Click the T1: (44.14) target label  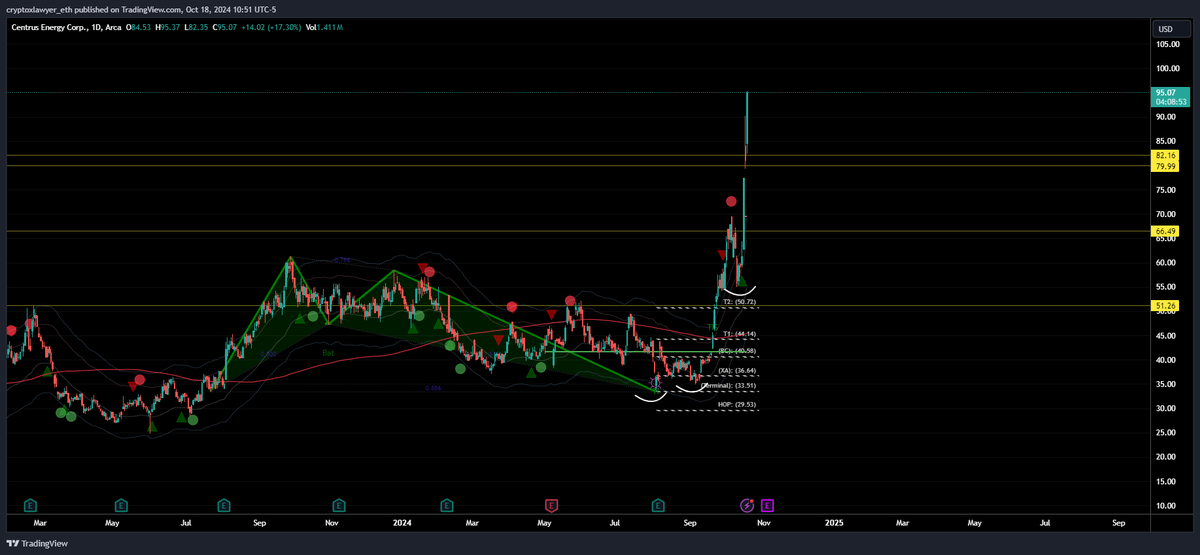(x=741, y=334)
